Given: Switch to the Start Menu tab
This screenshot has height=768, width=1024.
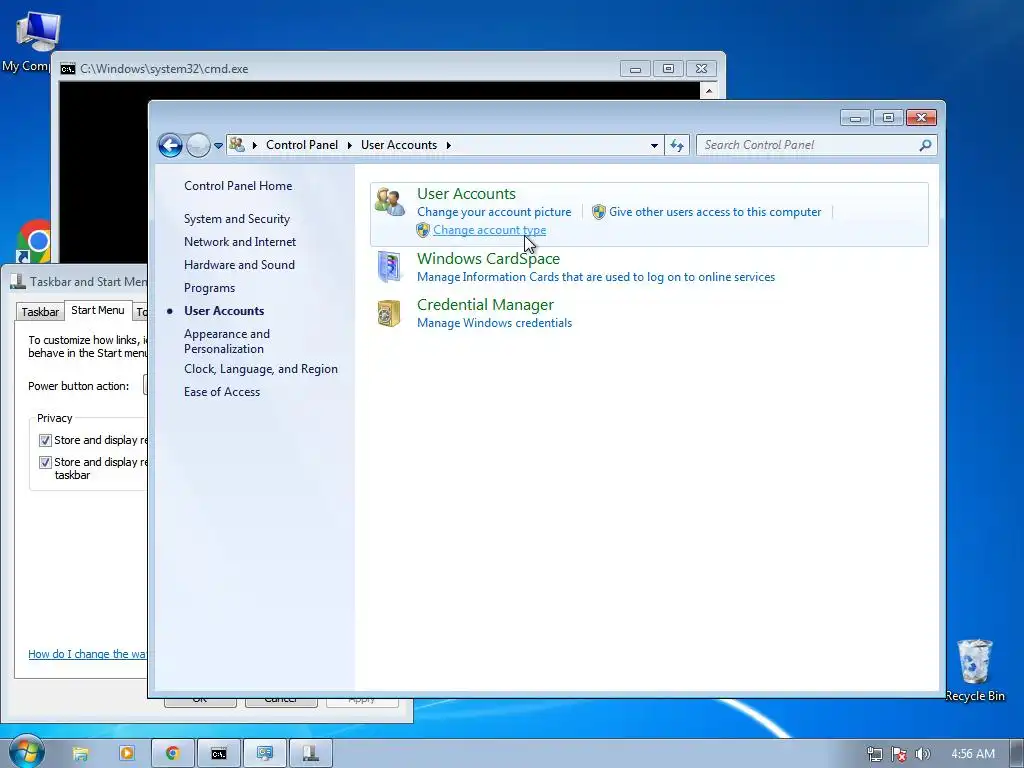Looking at the screenshot, I should pos(98,310).
